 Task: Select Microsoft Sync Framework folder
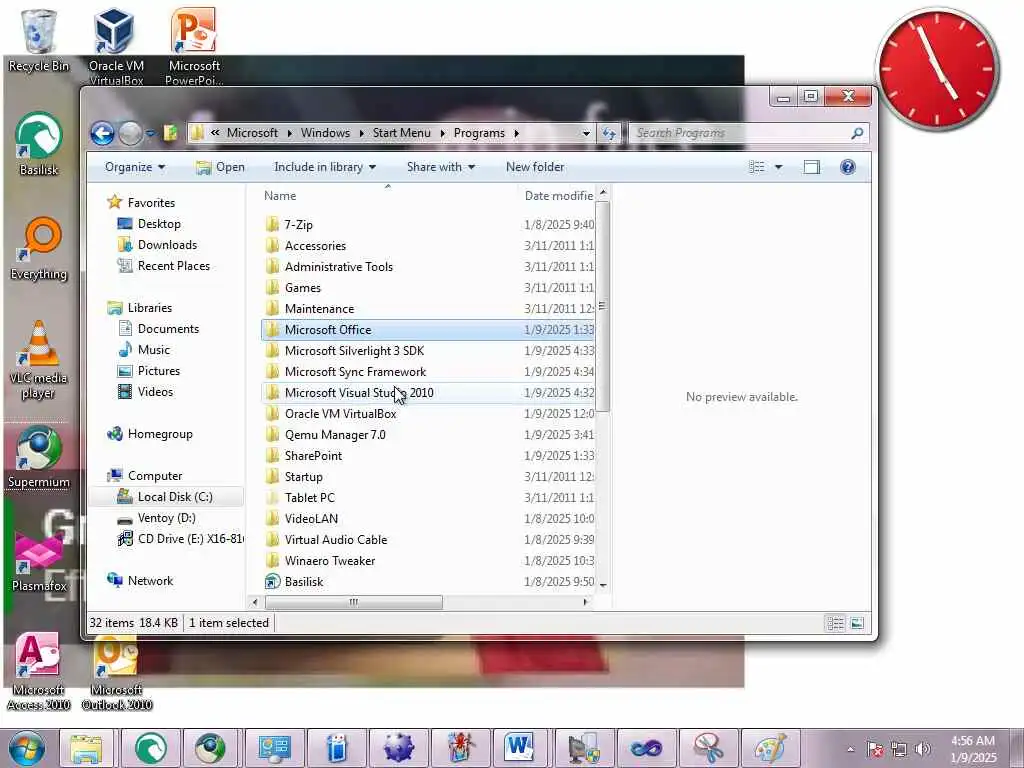(428, 372)
